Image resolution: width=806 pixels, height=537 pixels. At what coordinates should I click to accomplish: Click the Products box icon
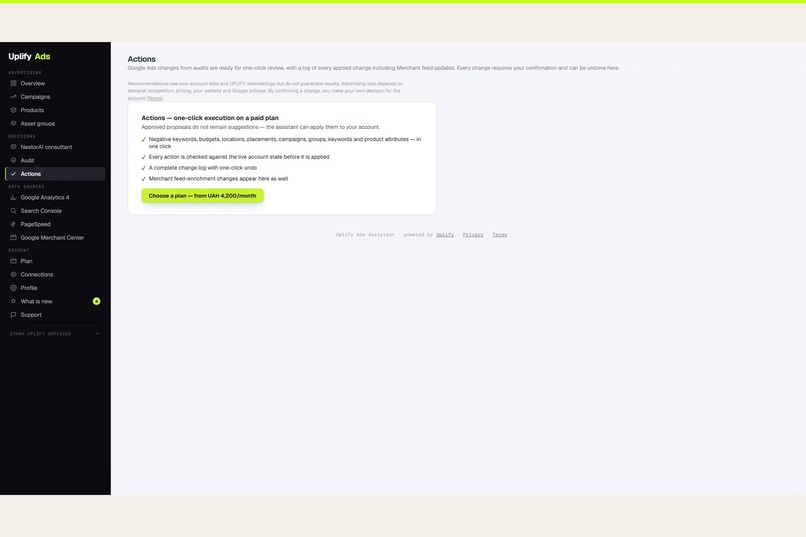(13, 110)
